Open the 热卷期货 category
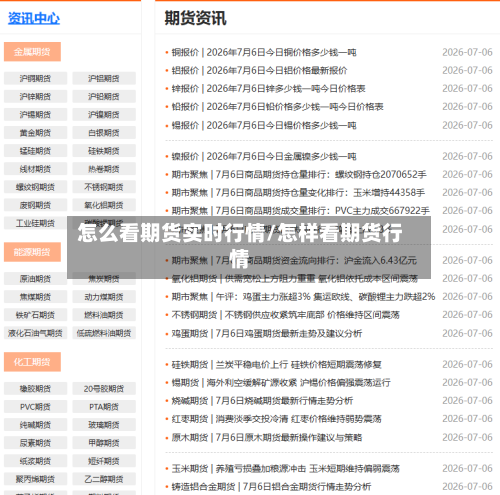Viewport: 500px width, 495px height. [x=104, y=169]
